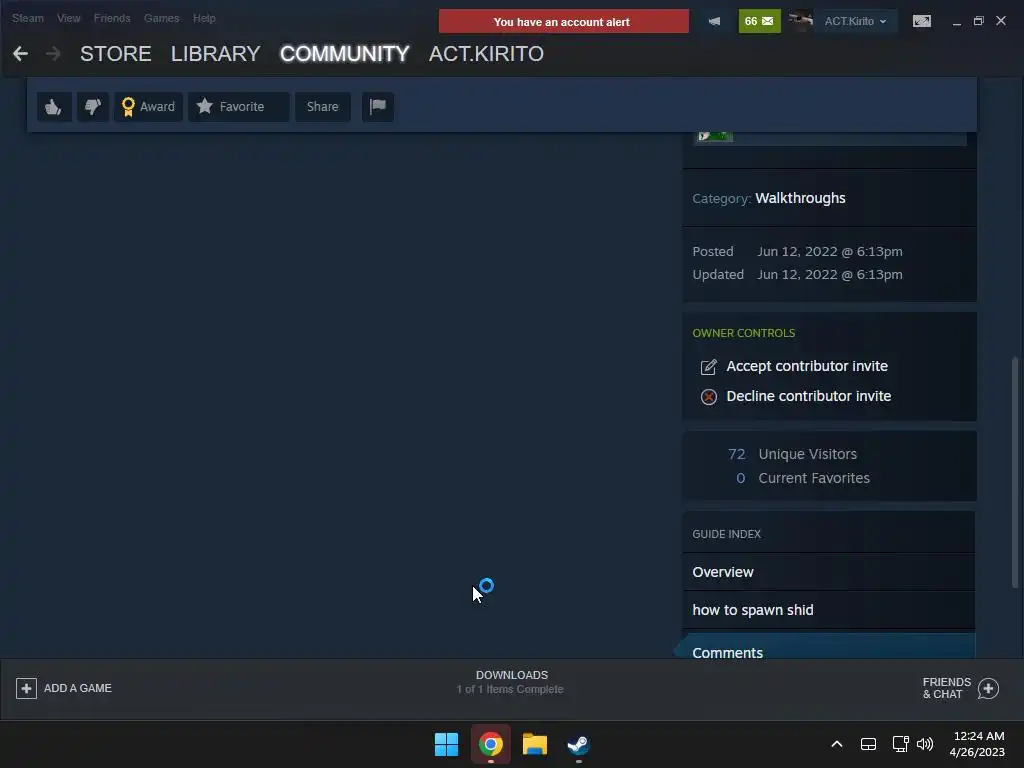
Task: Click the page vertical scrollbar
Action: (x=1014, y=472)
